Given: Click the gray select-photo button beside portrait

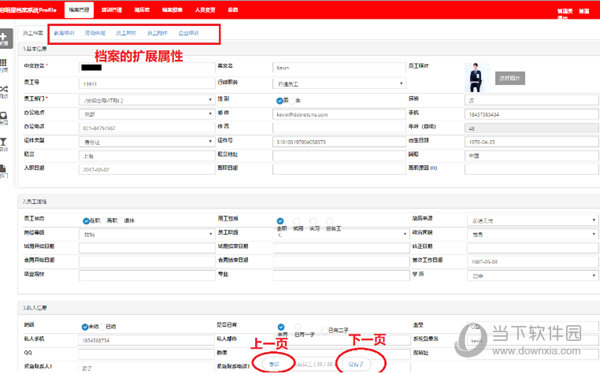Looking at the screenshot, I should coord(510,78).
